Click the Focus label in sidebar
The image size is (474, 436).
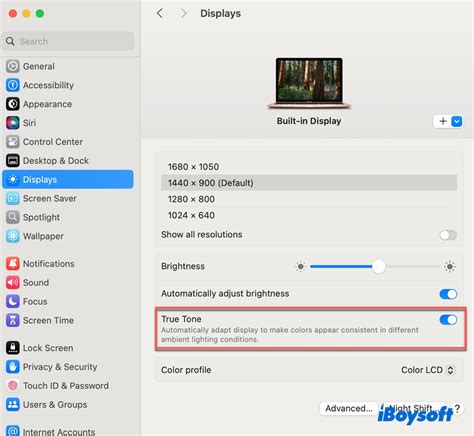coord(35,301)
